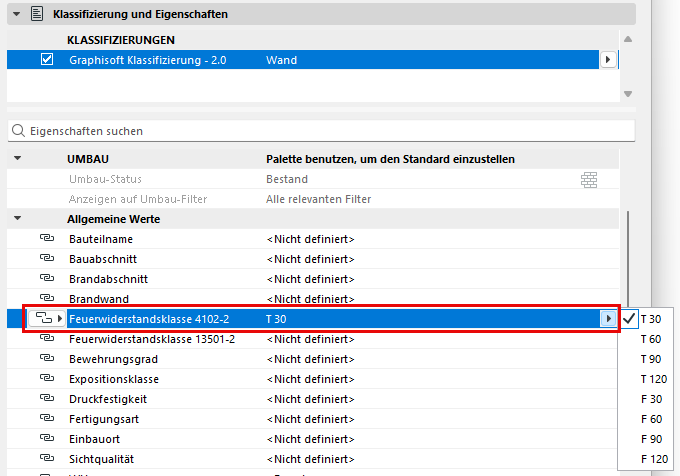Click the Fertigungsart value Nicht definiert
The image size is (680, 476).
click(310, 419)
